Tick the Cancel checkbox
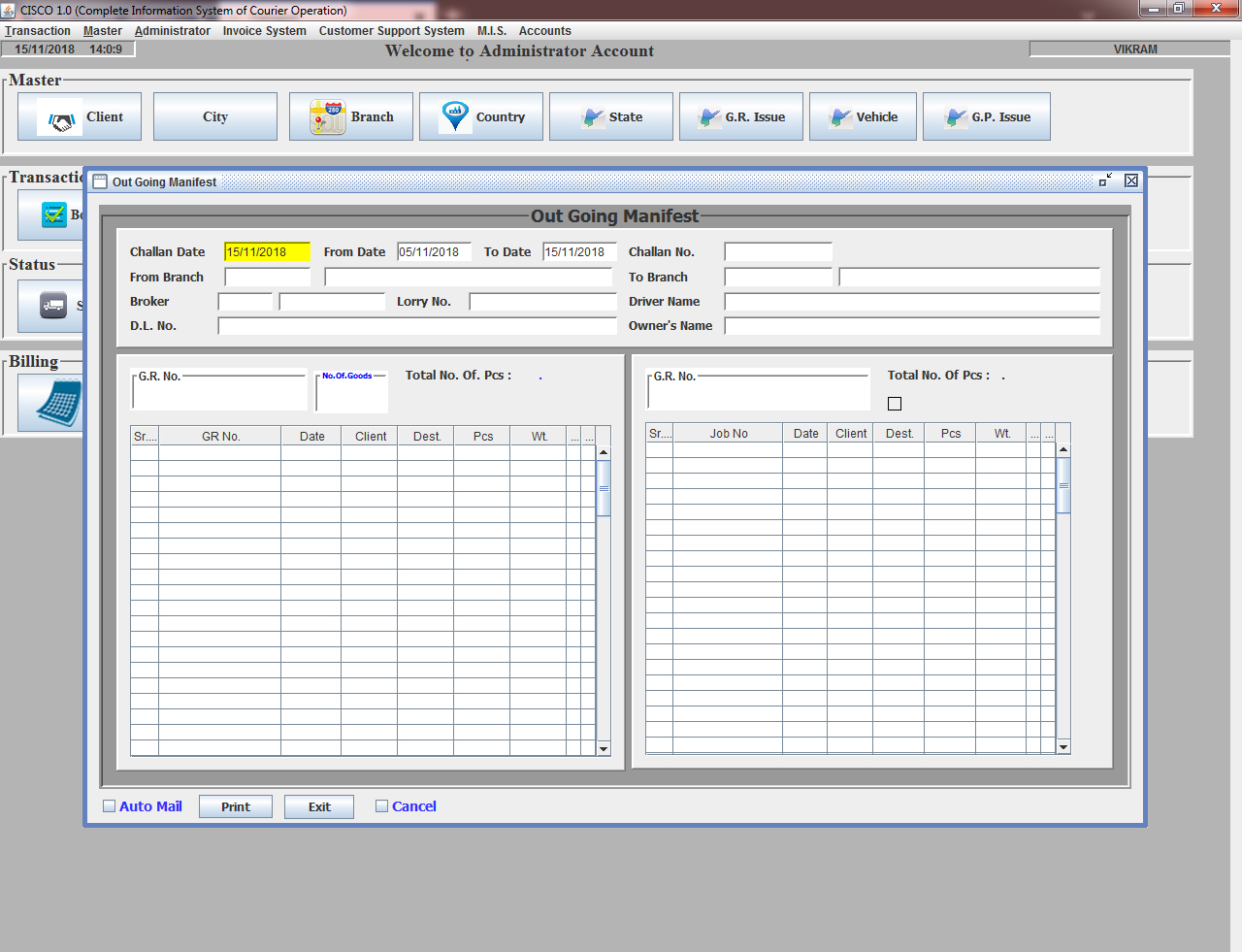The image size is (1242, 952). [382, 806]
